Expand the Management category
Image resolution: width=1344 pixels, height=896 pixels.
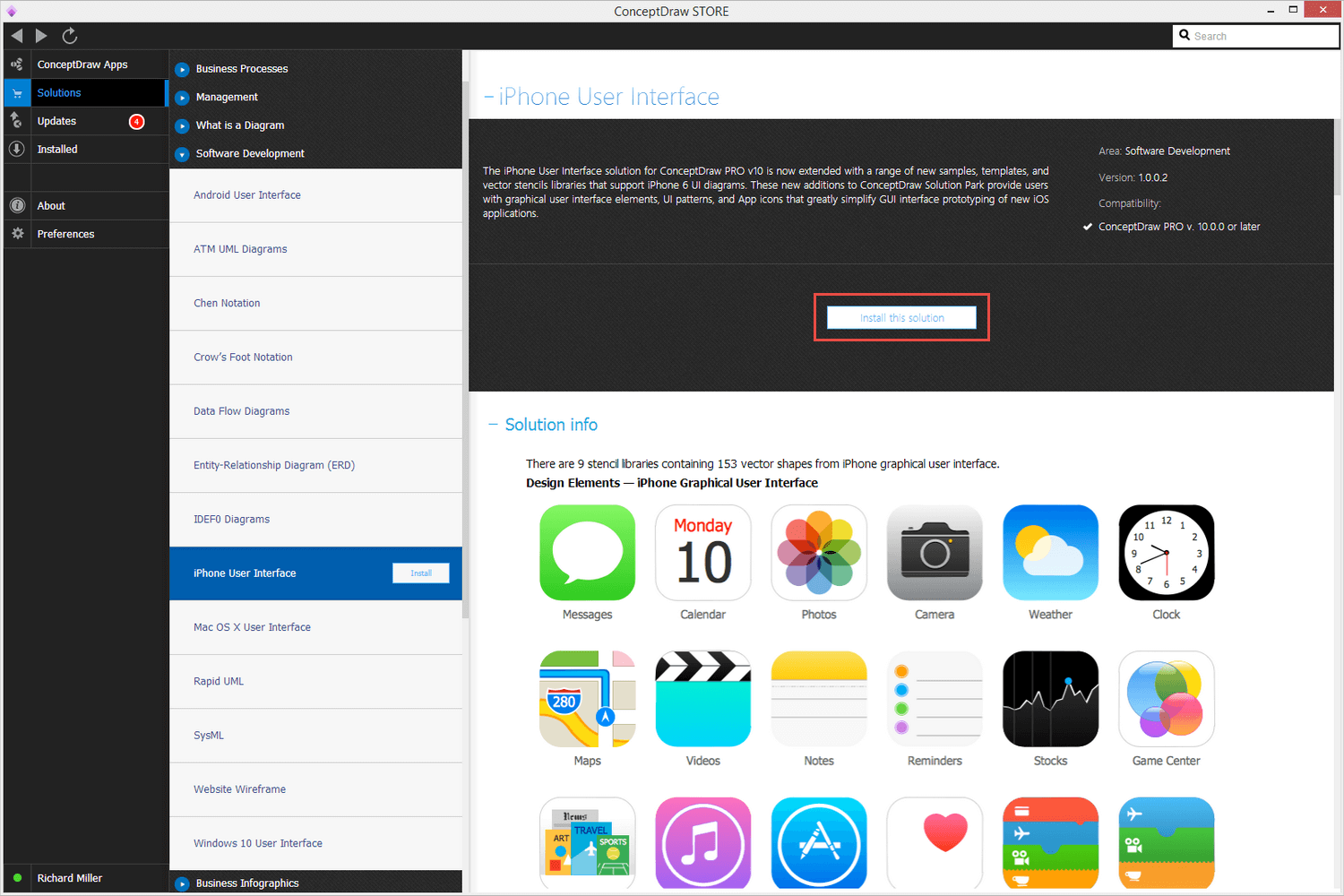182,98
